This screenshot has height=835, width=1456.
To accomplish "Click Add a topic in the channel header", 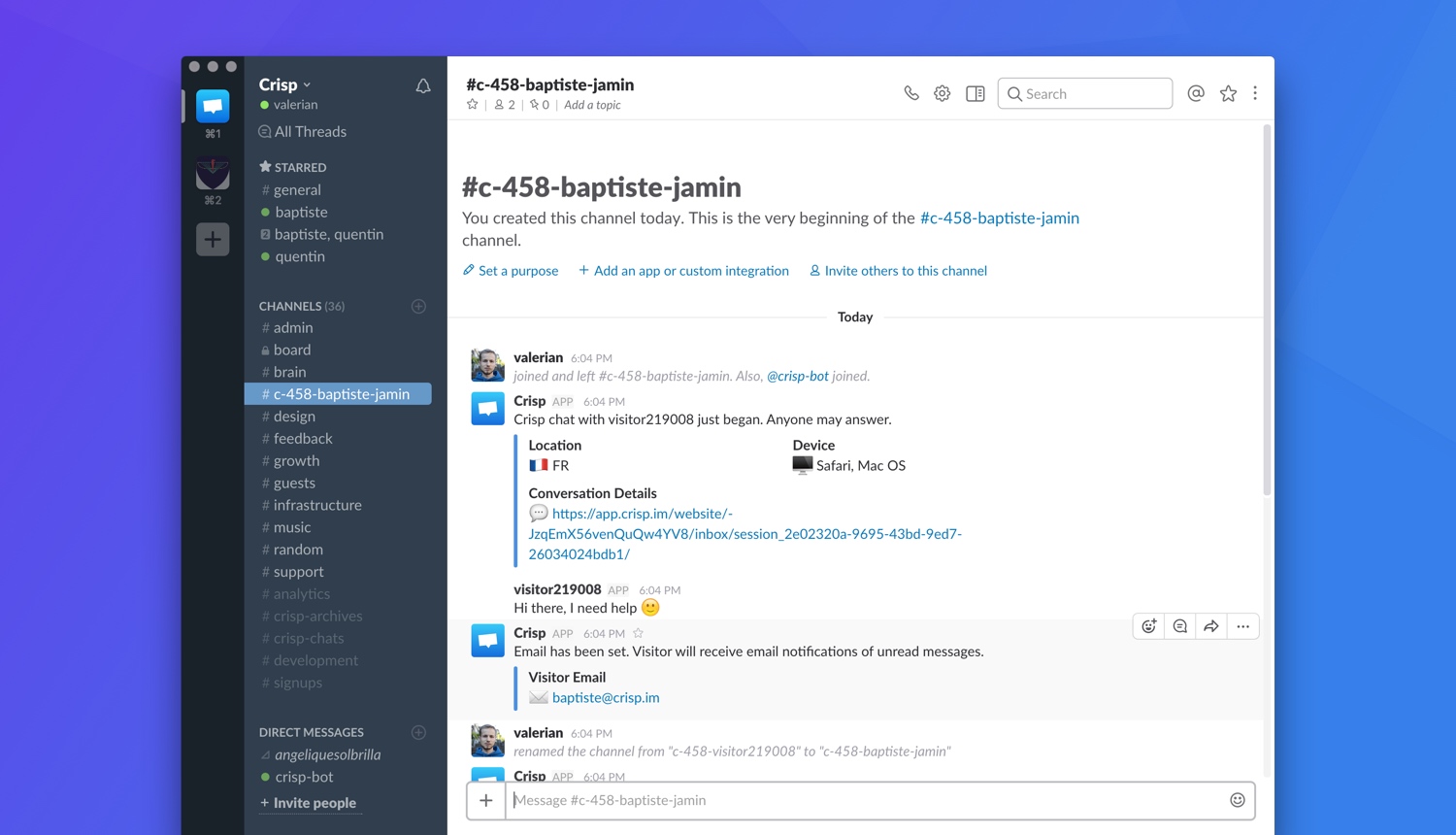I will 592,105.
